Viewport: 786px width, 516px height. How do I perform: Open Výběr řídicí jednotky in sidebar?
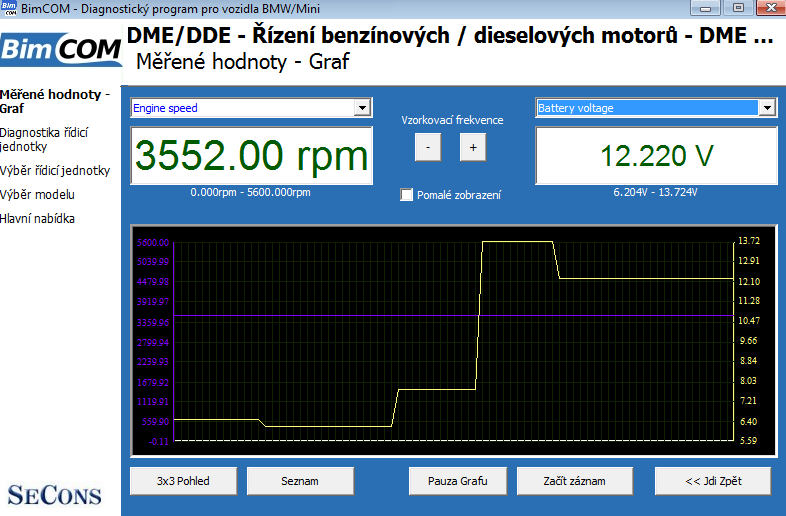point(55,170)
